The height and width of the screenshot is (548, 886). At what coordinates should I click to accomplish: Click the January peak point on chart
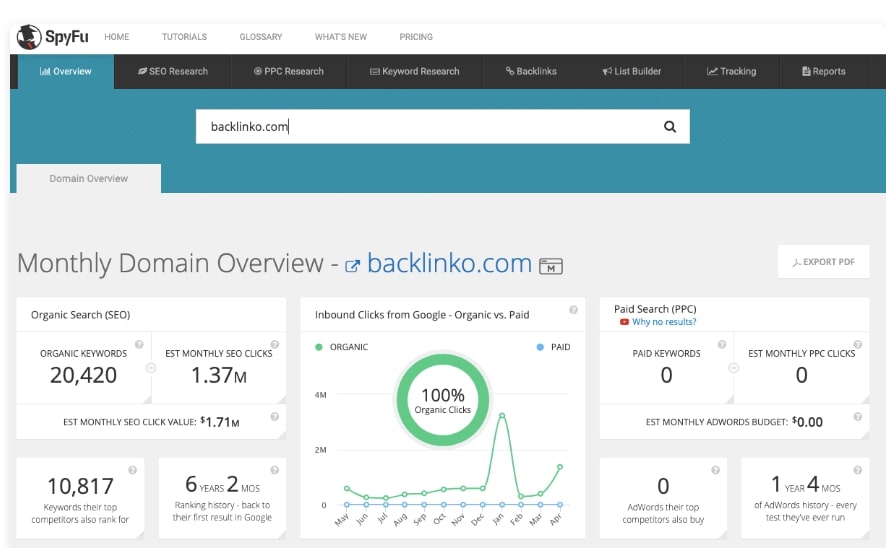(502, 416)
